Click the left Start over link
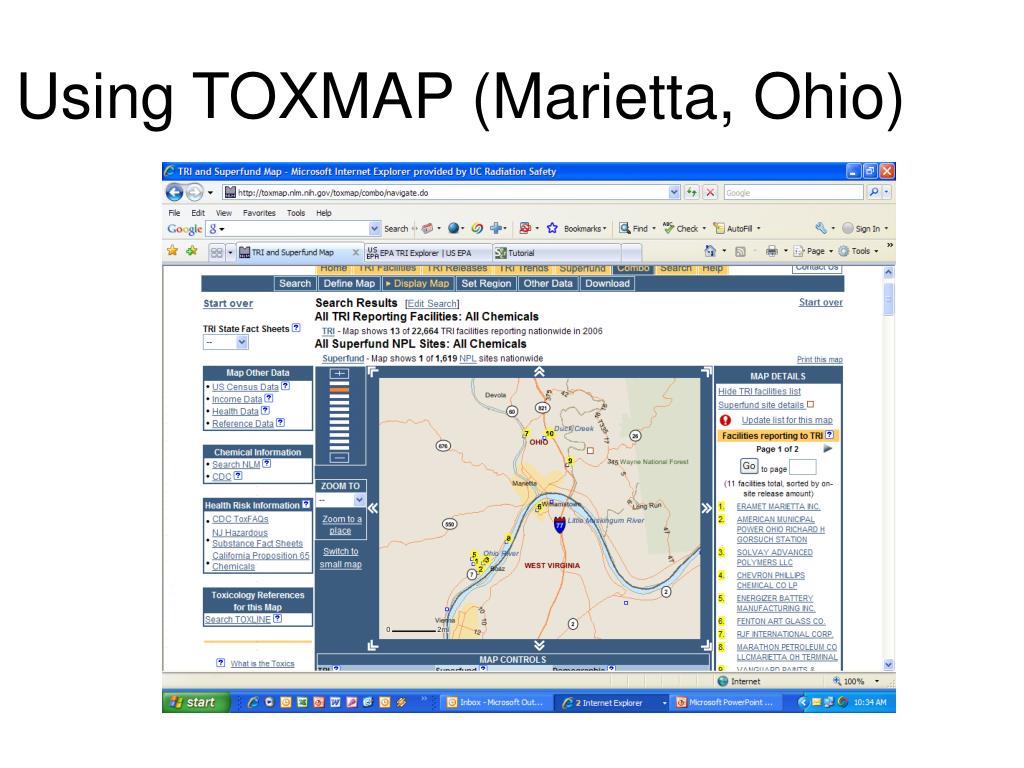 228,304
